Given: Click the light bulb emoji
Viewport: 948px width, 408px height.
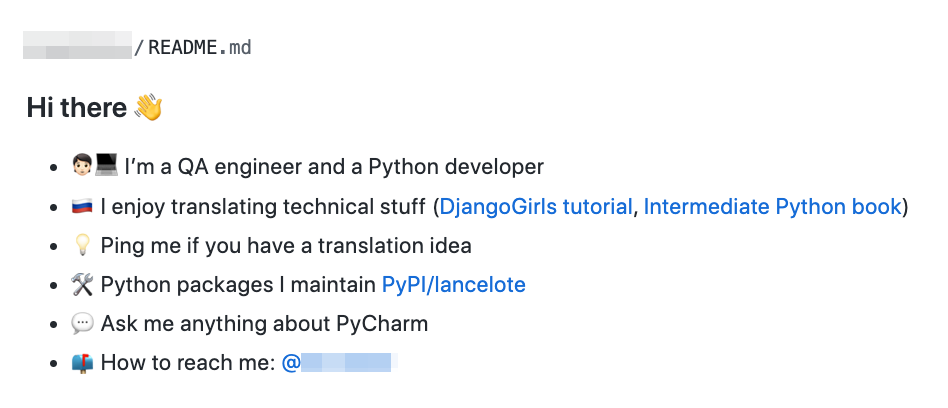Looking at the screenshot, I should [x=82, y=246].
